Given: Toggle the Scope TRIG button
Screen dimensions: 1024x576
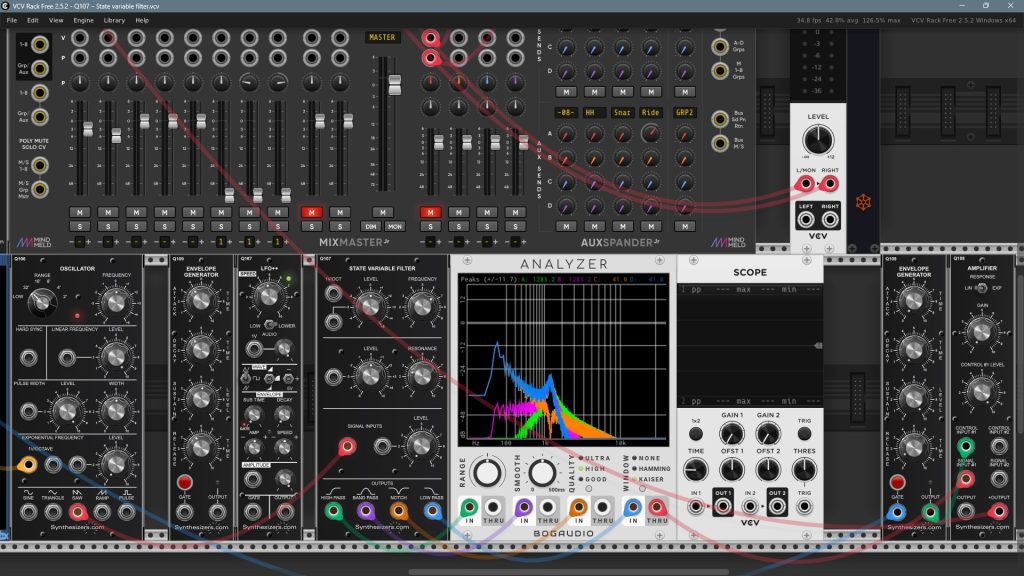Looking at the screenshot, I should (x=804, y=434).
